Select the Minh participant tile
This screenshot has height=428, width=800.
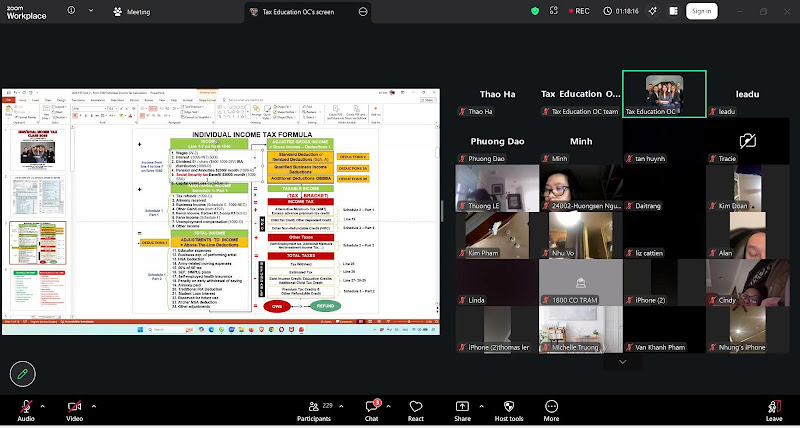coord(581,141)
